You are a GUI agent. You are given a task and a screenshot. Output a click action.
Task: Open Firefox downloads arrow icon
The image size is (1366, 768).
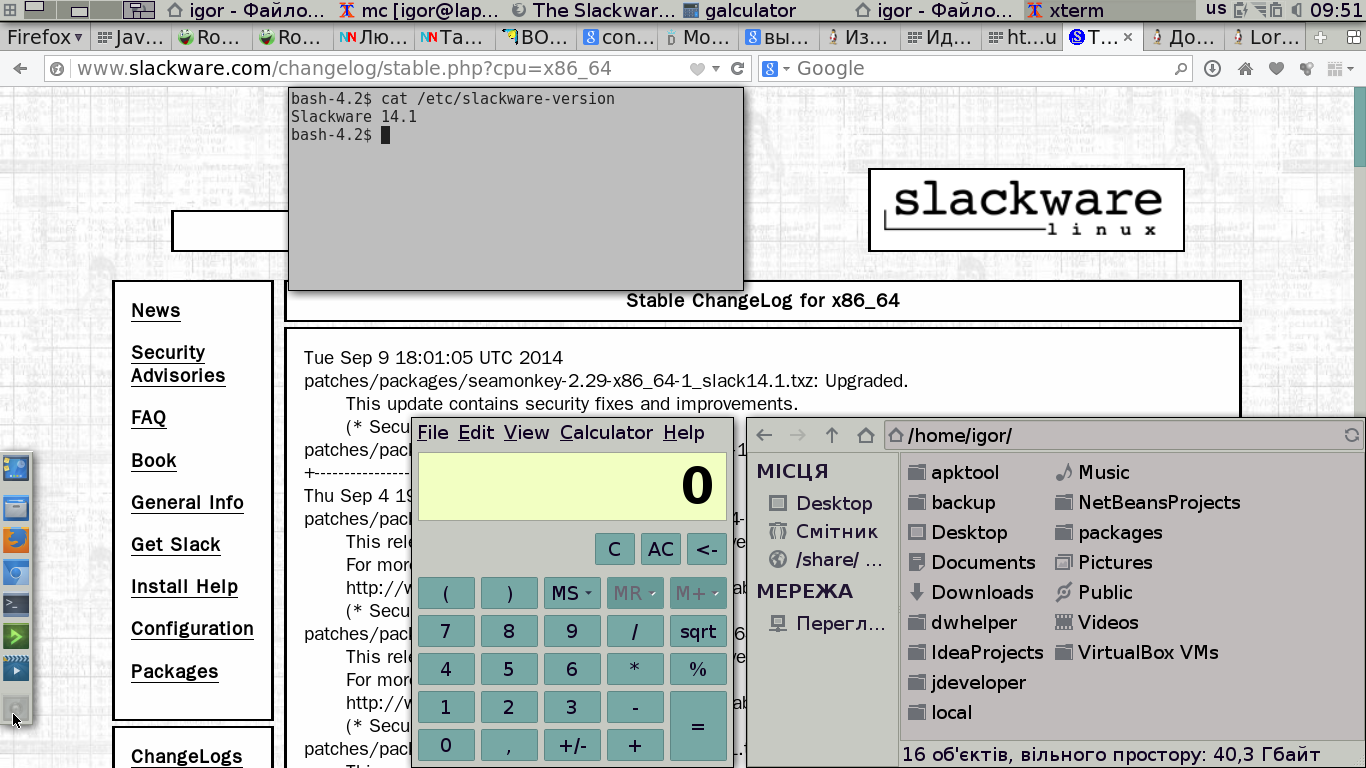[x=1213, y=69]
